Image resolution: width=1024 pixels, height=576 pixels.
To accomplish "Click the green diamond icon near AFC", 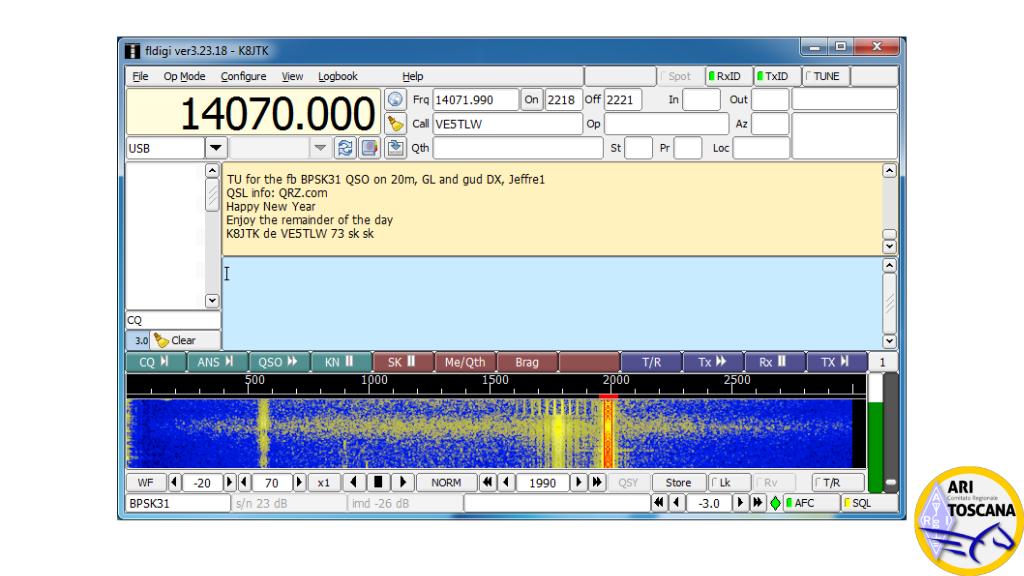I will pos(775,503).
